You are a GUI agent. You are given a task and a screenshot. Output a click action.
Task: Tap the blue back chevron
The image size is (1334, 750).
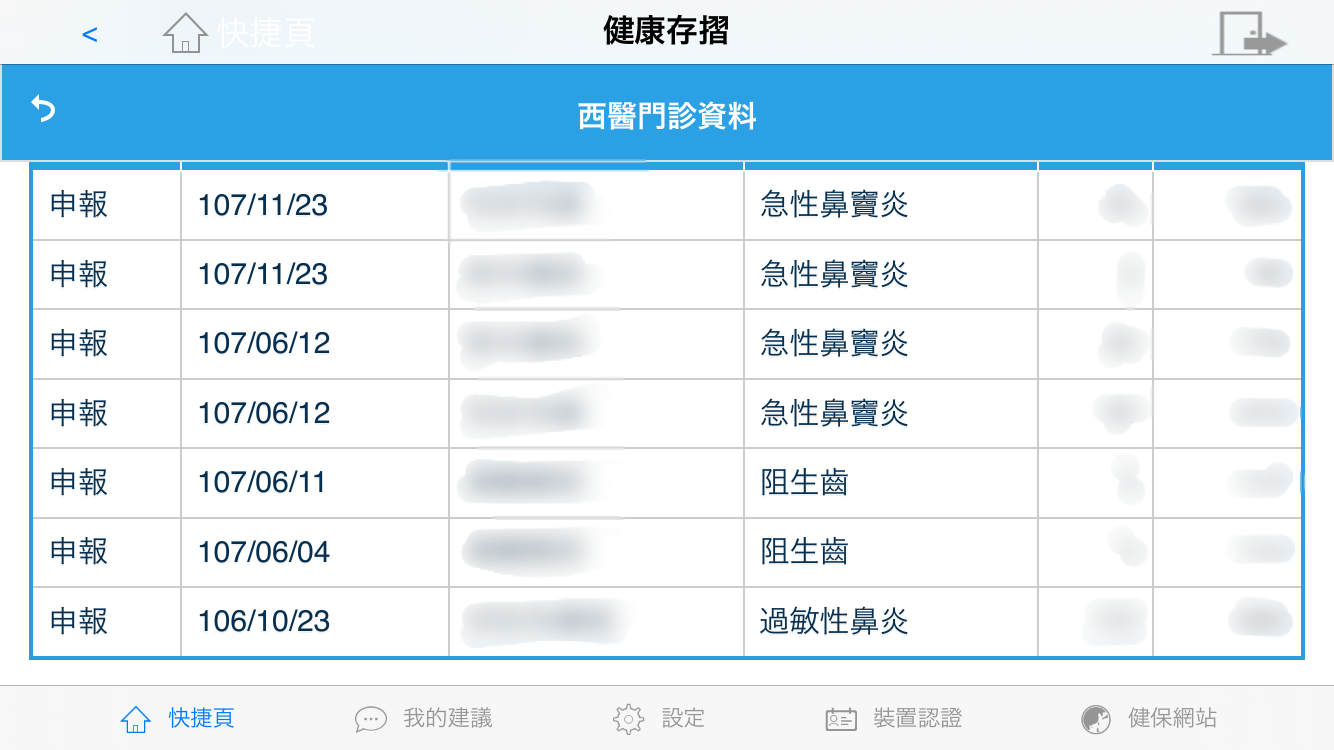(x=90, y=35)
